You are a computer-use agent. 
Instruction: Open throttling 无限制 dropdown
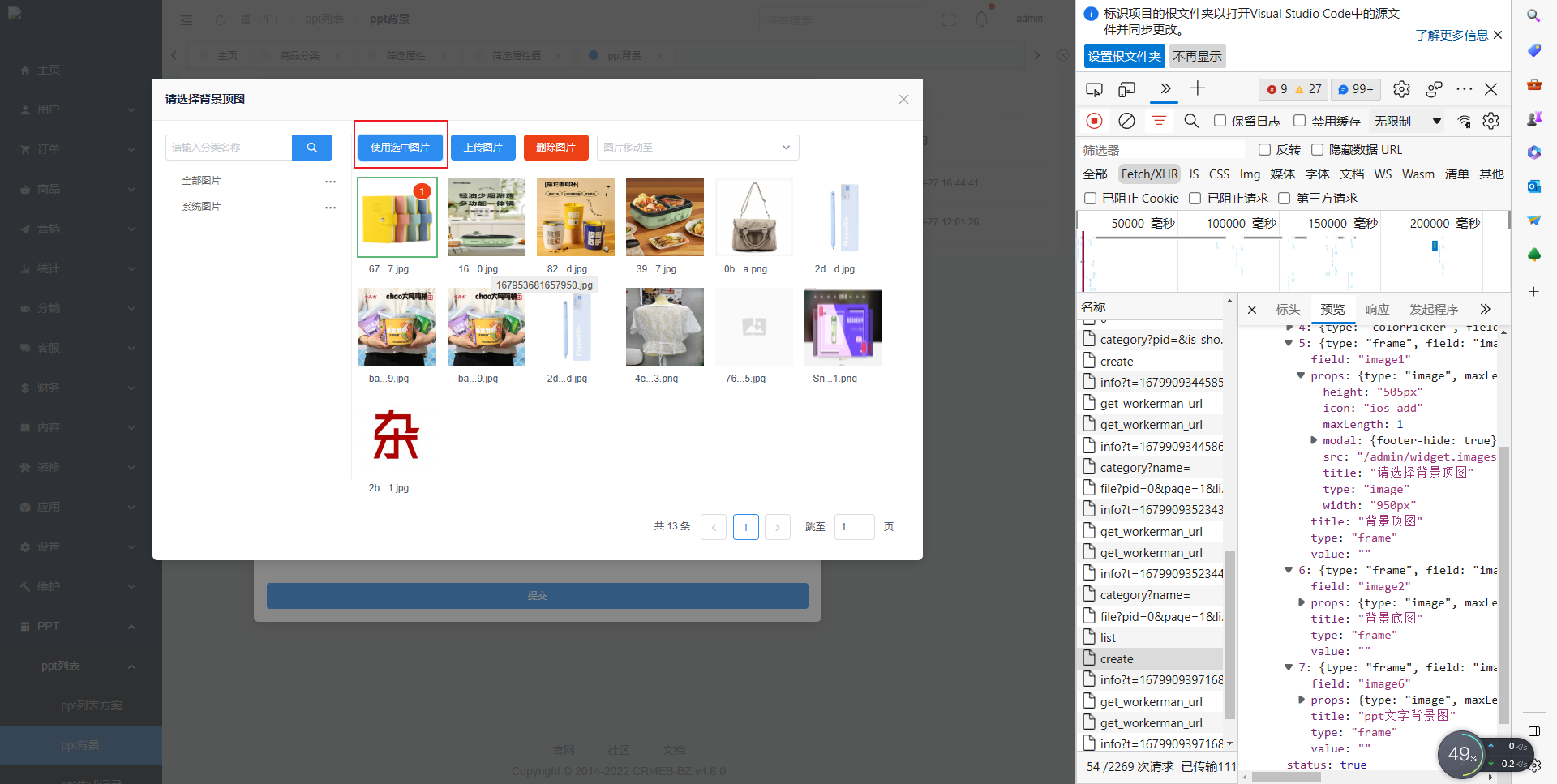point(1408,121)
